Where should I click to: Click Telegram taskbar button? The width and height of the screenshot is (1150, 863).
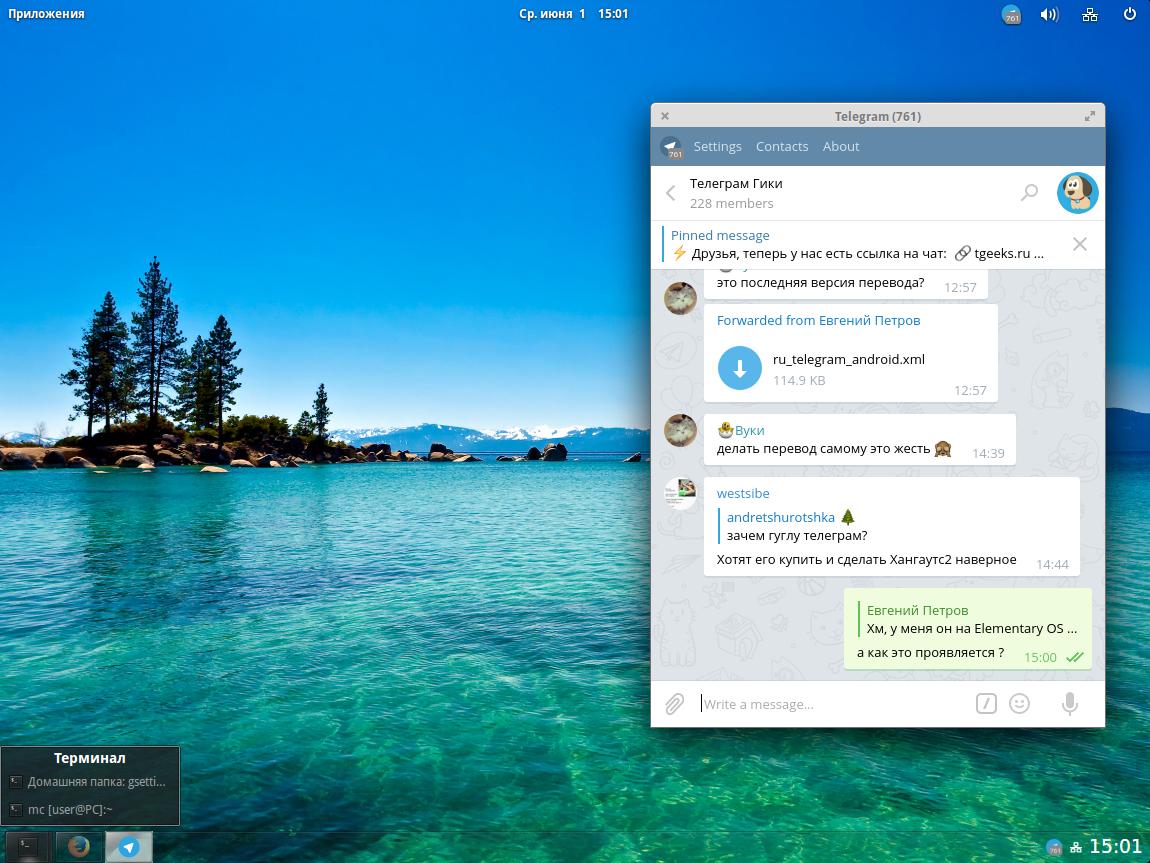coord(129,847)
